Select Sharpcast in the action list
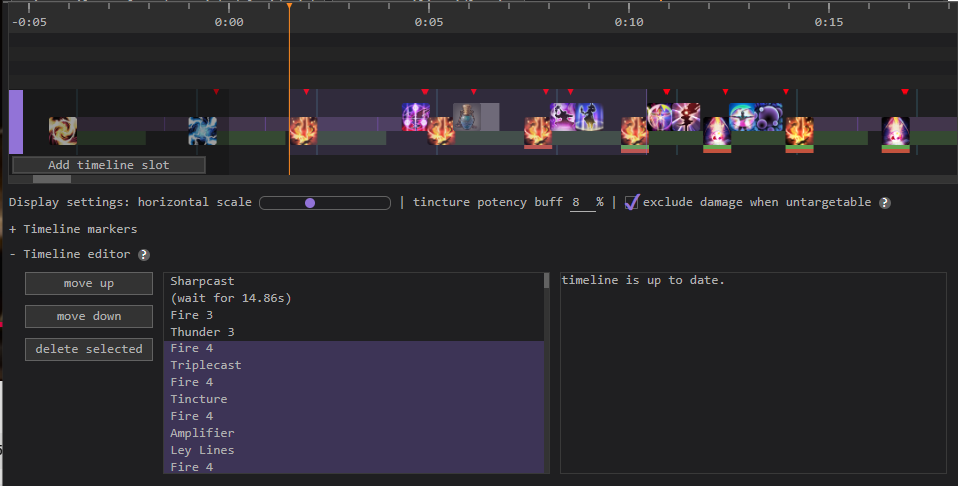Screen dimensions: 958x486 tap(202, 281)
